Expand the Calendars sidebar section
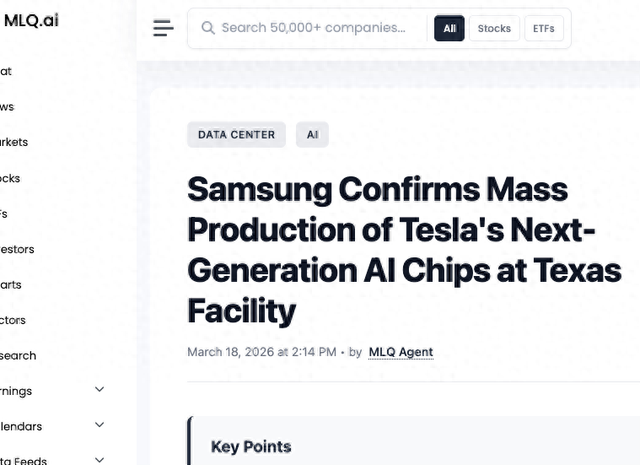Screen dimensions: 640x465 pos(99,425)
